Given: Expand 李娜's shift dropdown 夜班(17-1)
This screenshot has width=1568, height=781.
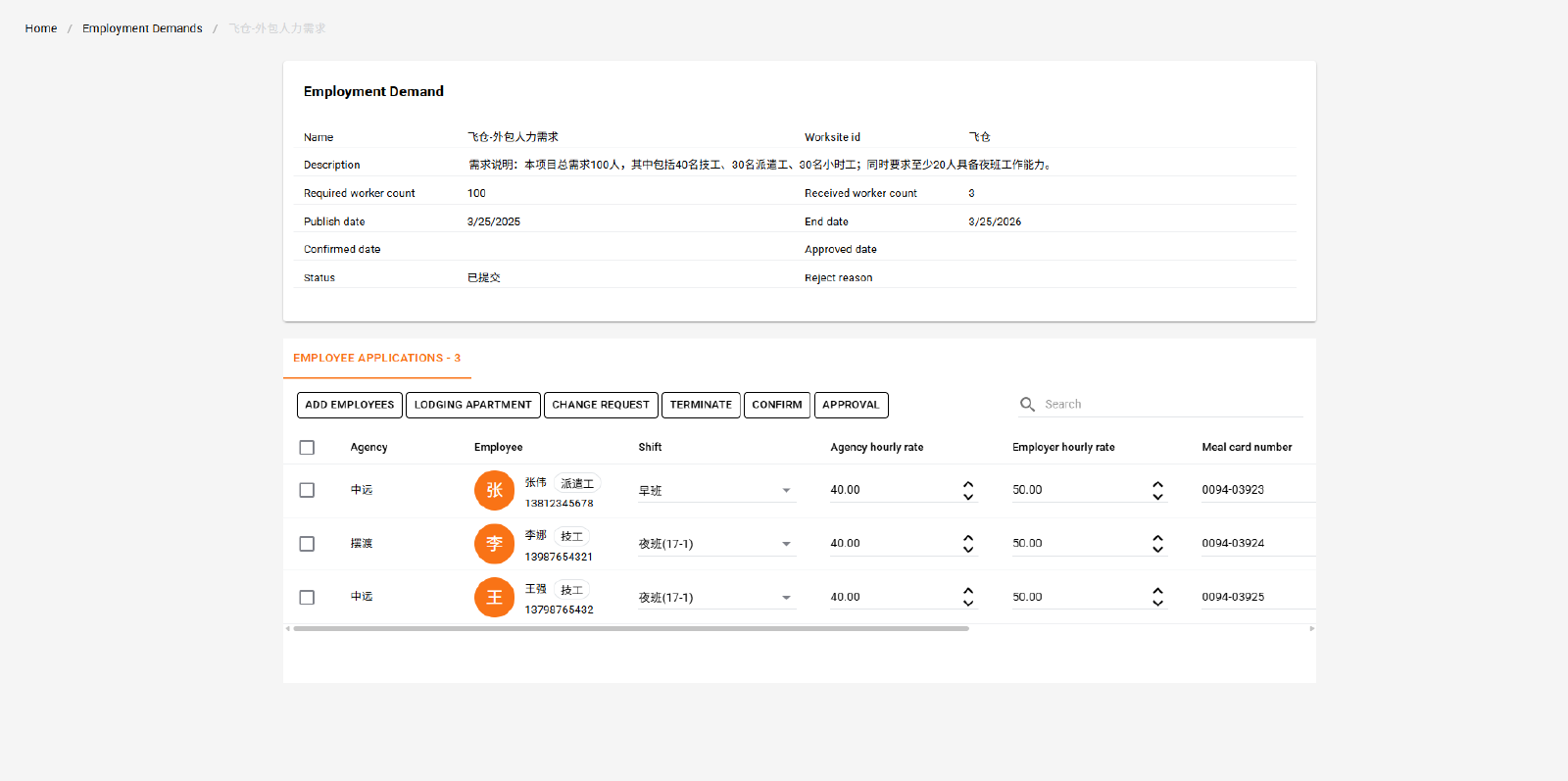Looking at the screenshot, I should point(785,544).
